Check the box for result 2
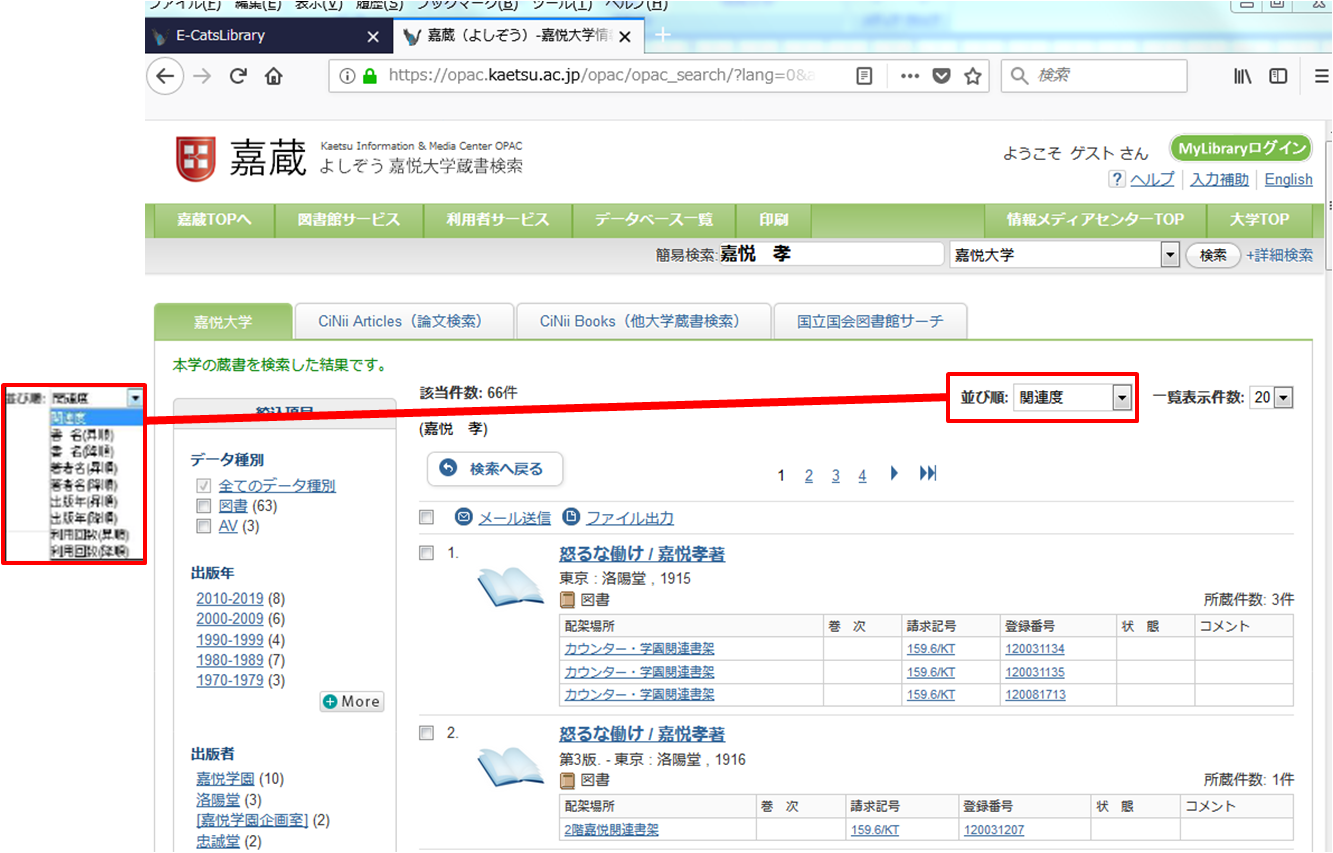 pos(427,733)
